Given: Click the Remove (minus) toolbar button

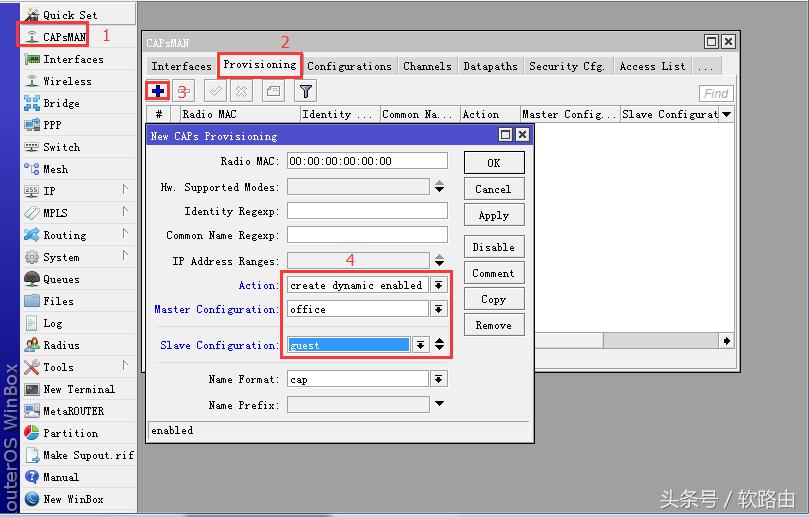Looking at the screenshot, I should coord(184,91).
